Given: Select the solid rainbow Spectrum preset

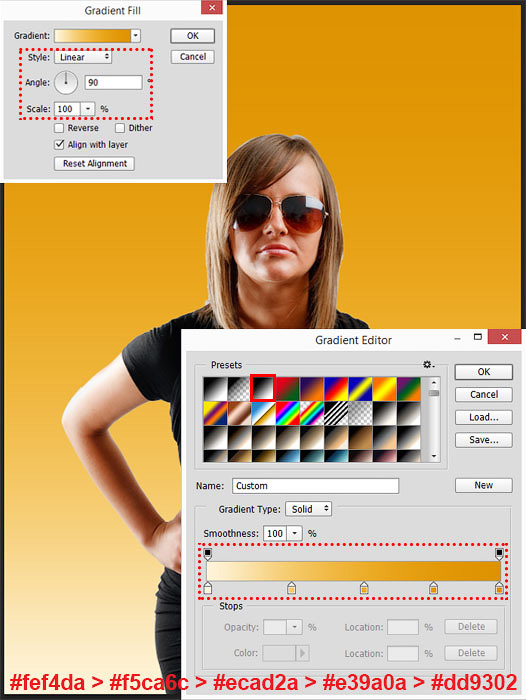Looking at the screenshot, I should point(288,413).
